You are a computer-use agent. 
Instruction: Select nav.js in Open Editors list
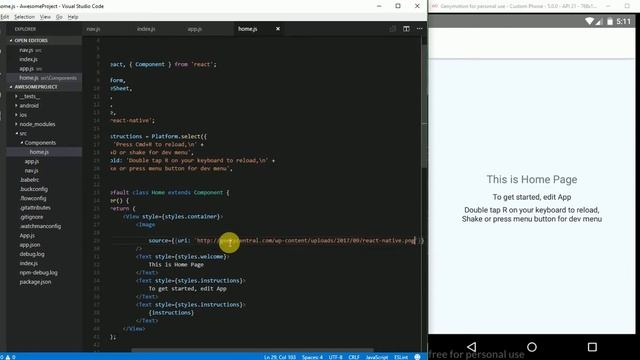[x=30, y=50]
